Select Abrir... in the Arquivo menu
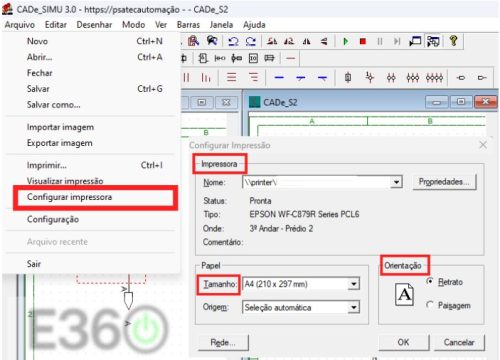 coord(95,57)
